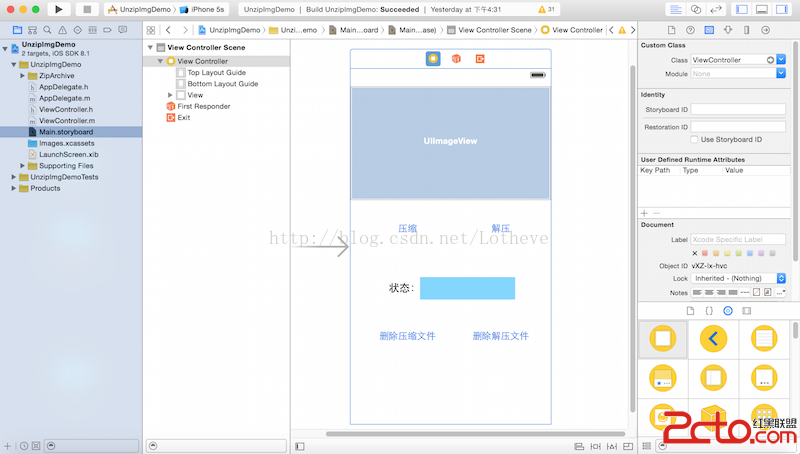Screen dimensions: 800x454
Task: Enable the Use Storyboard ID checkbox
Action: 694,139
